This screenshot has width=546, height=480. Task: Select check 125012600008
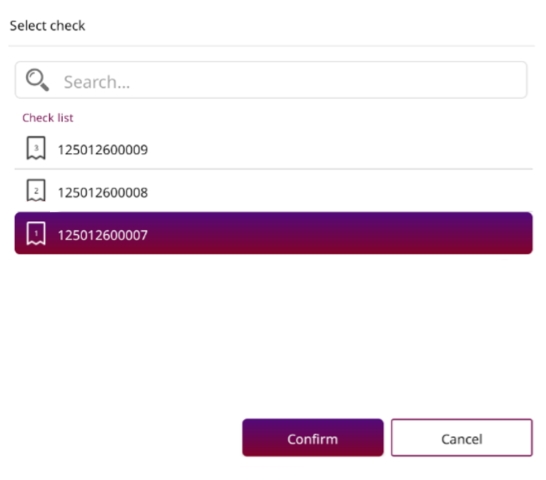(273, 192)
